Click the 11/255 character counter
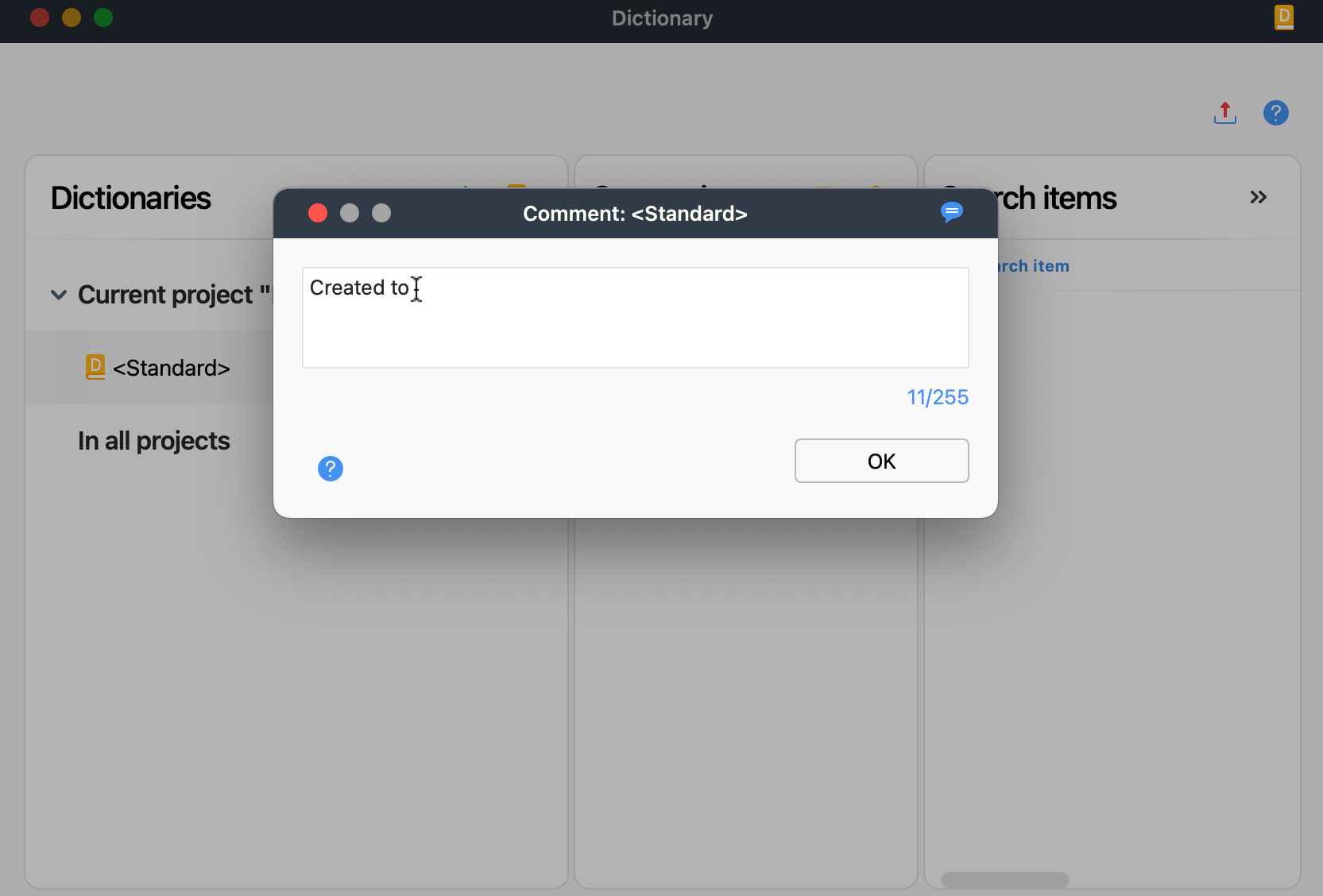 (x=938, y=397)
